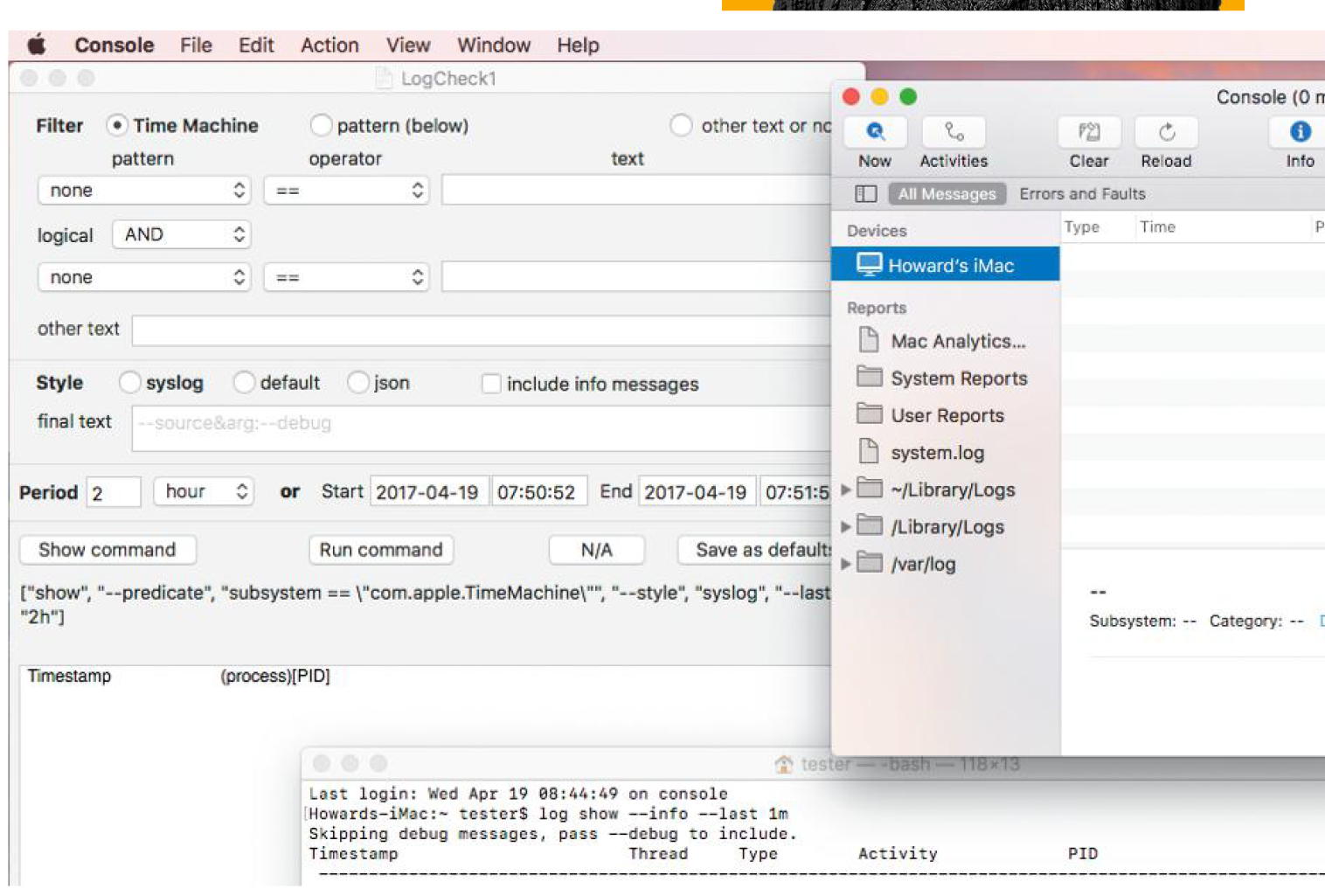Image resolution: width=1325 pixels, height=896 pixels.
Task: Click the other text input field
Action: (x=481, y=330)
